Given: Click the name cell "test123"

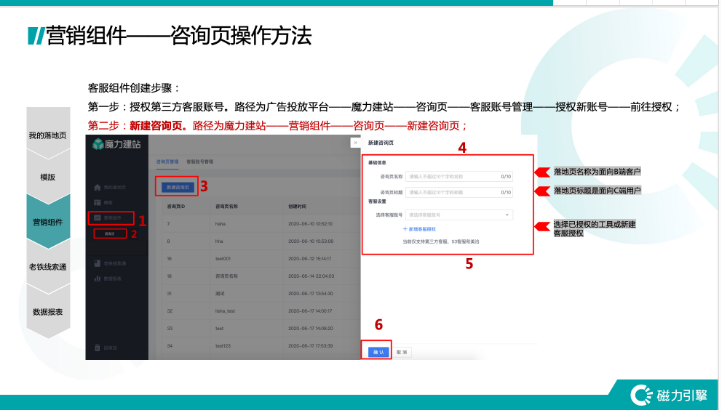Looking at the screenshot, I should (223, 346).
